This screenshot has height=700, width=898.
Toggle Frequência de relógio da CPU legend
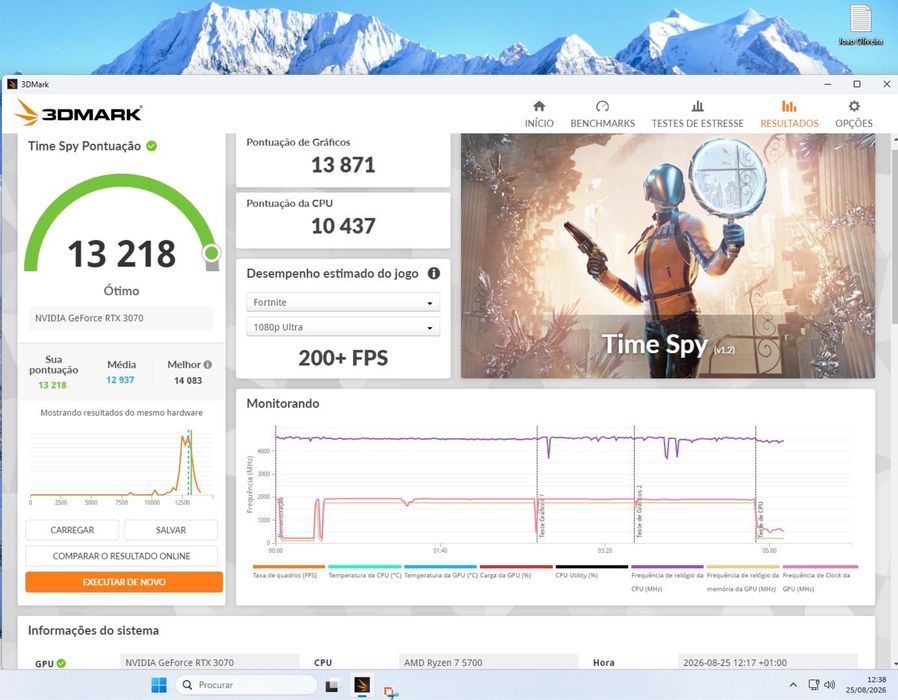point(667,579)
